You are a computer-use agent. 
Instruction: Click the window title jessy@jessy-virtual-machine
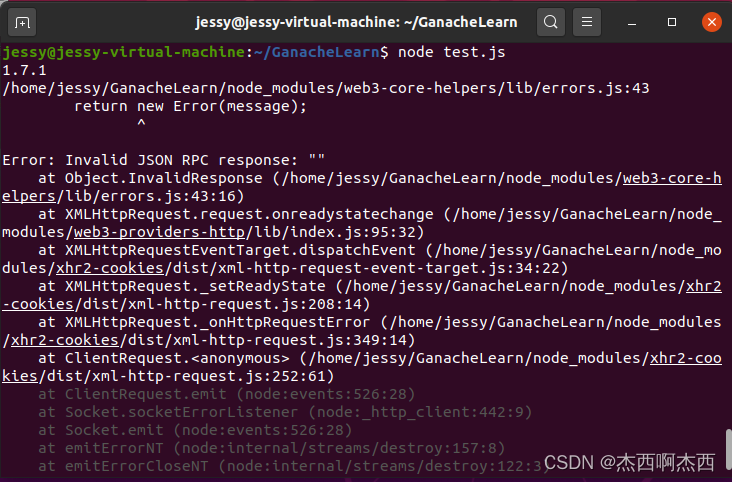[x=356, y=22]
